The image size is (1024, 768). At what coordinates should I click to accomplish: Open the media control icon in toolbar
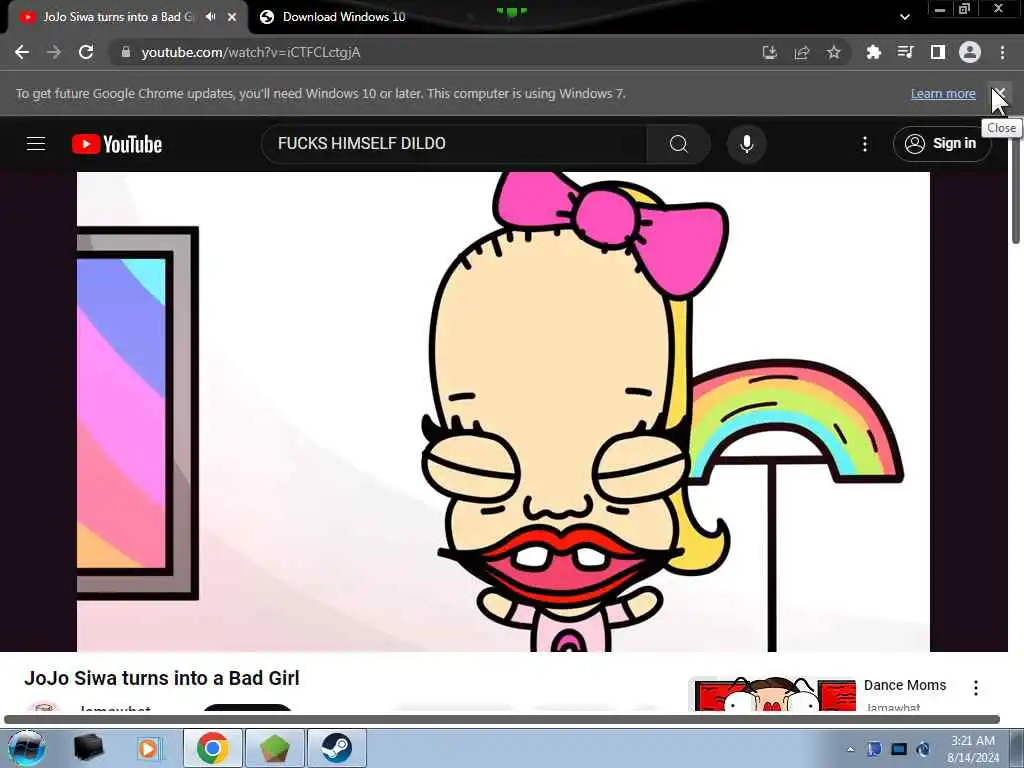[x=905, y=52]
